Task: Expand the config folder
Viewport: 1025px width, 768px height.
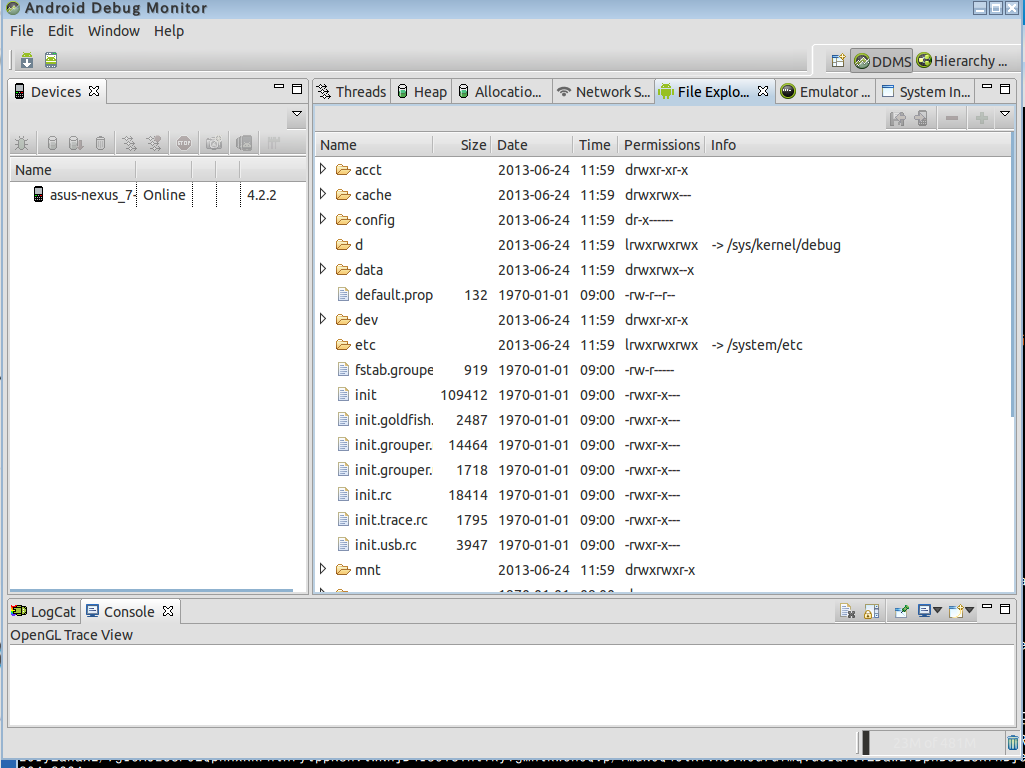Action: click(x=323, y=219)
